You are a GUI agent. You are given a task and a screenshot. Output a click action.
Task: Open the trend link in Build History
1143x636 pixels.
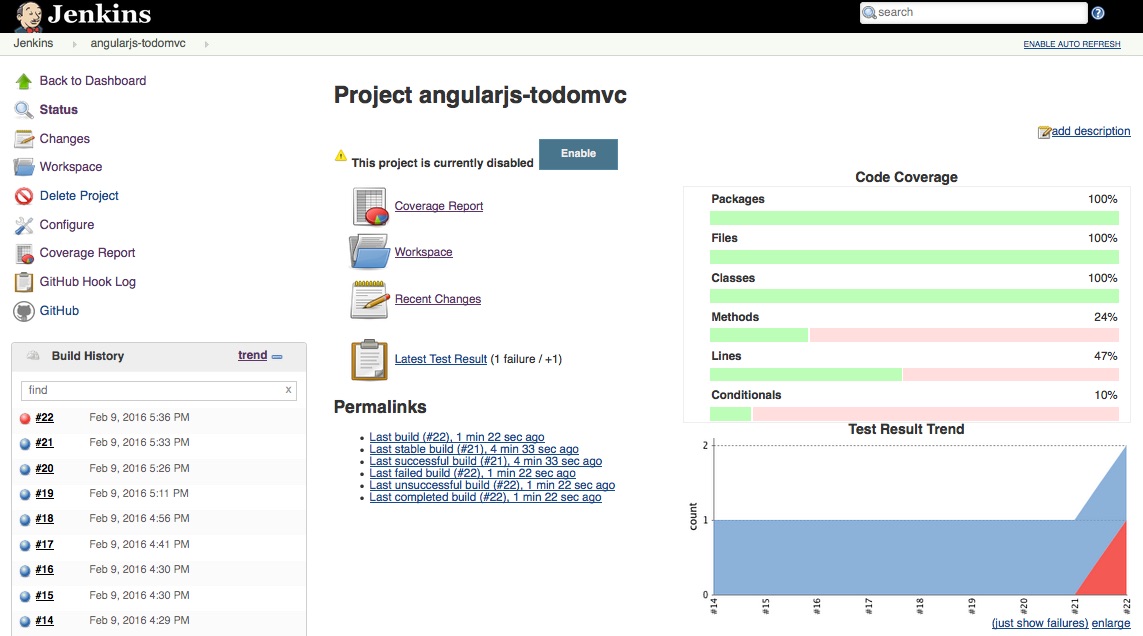click(x=252, y=355)
